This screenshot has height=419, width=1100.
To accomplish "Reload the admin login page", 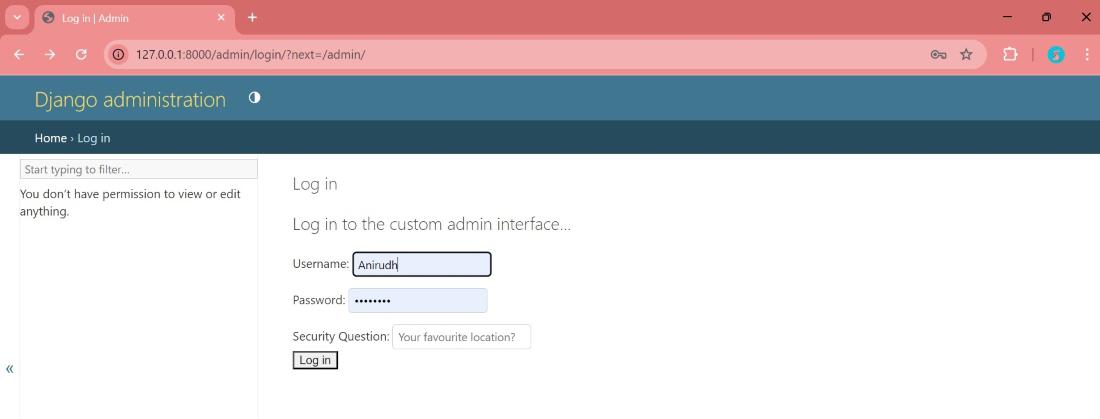I will pyautogui.click(x=81, y=54).
